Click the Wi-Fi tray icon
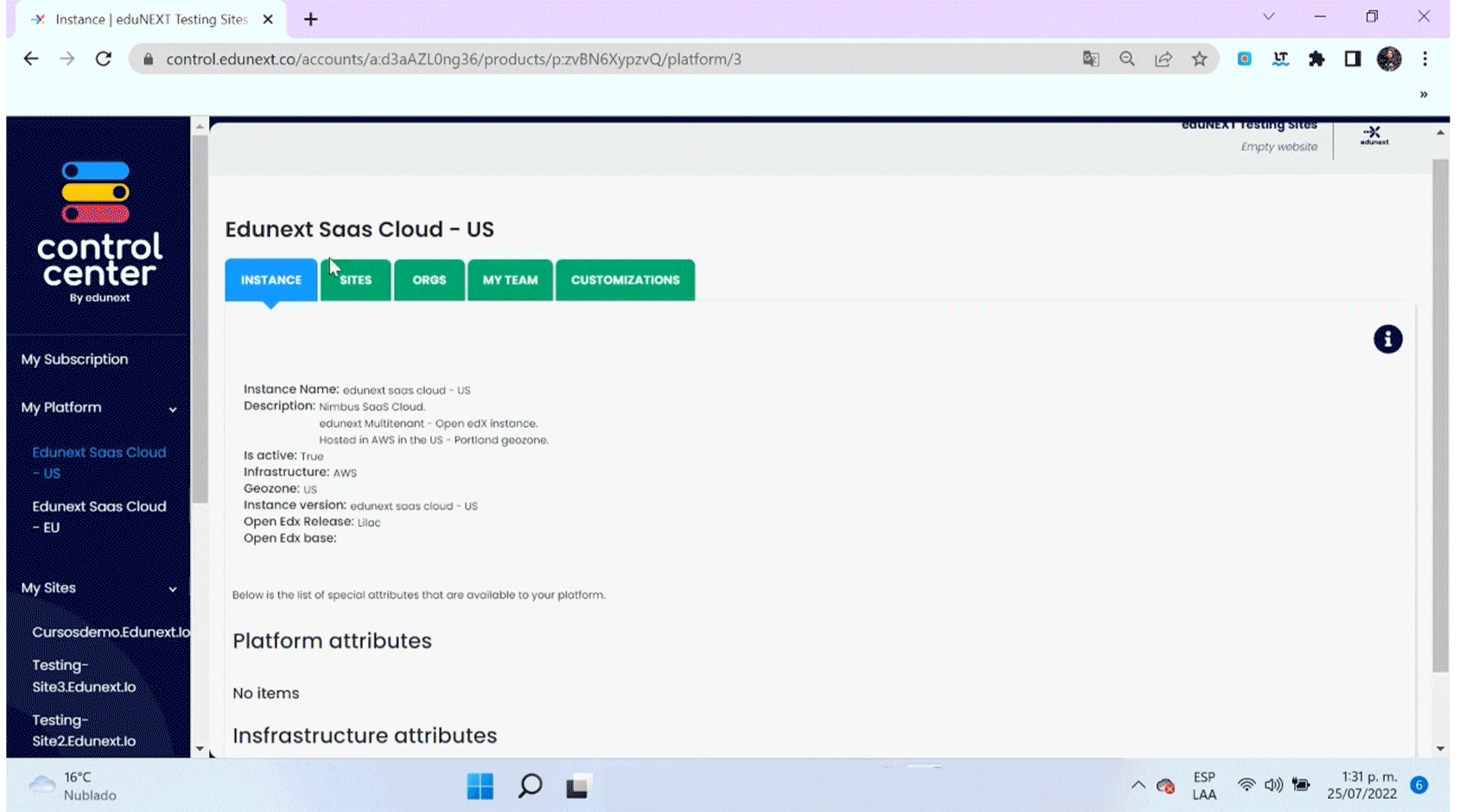This screenshot has width=1460, height=812. [x=1246, y=785]
